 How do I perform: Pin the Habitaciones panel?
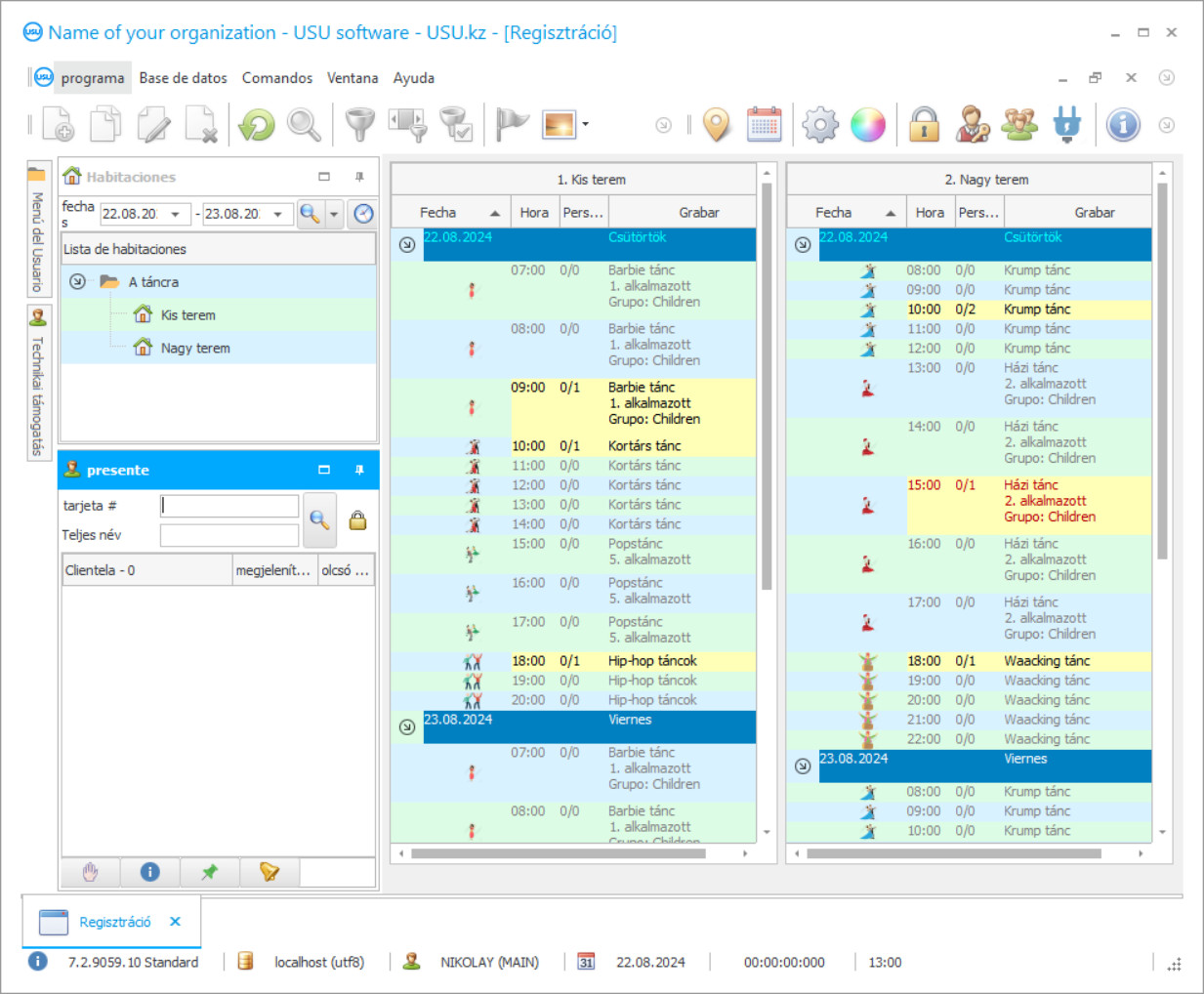pyautogui.click(x=359, y=177)
